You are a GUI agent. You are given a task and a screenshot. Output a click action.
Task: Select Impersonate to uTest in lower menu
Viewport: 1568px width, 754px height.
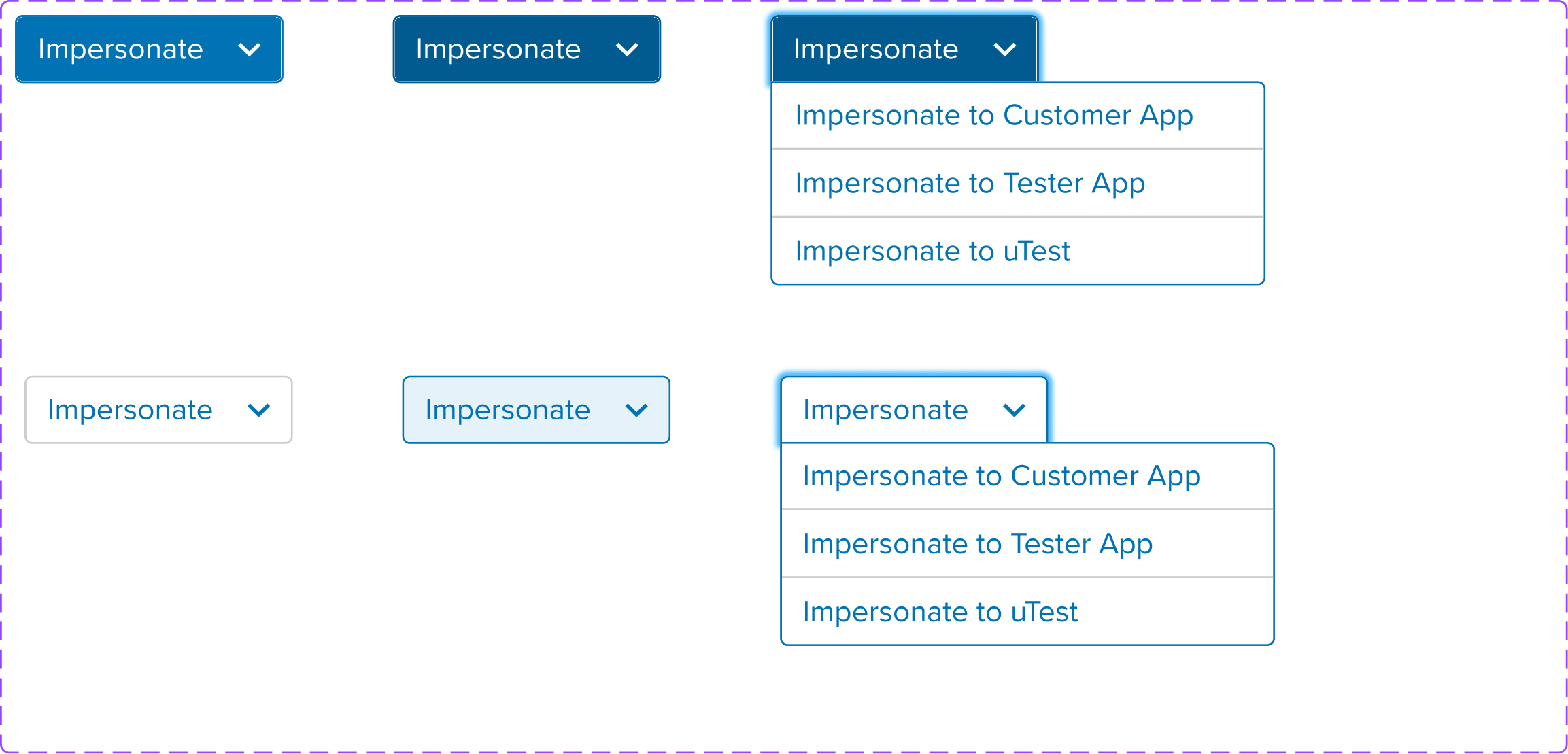[1027, 611]
